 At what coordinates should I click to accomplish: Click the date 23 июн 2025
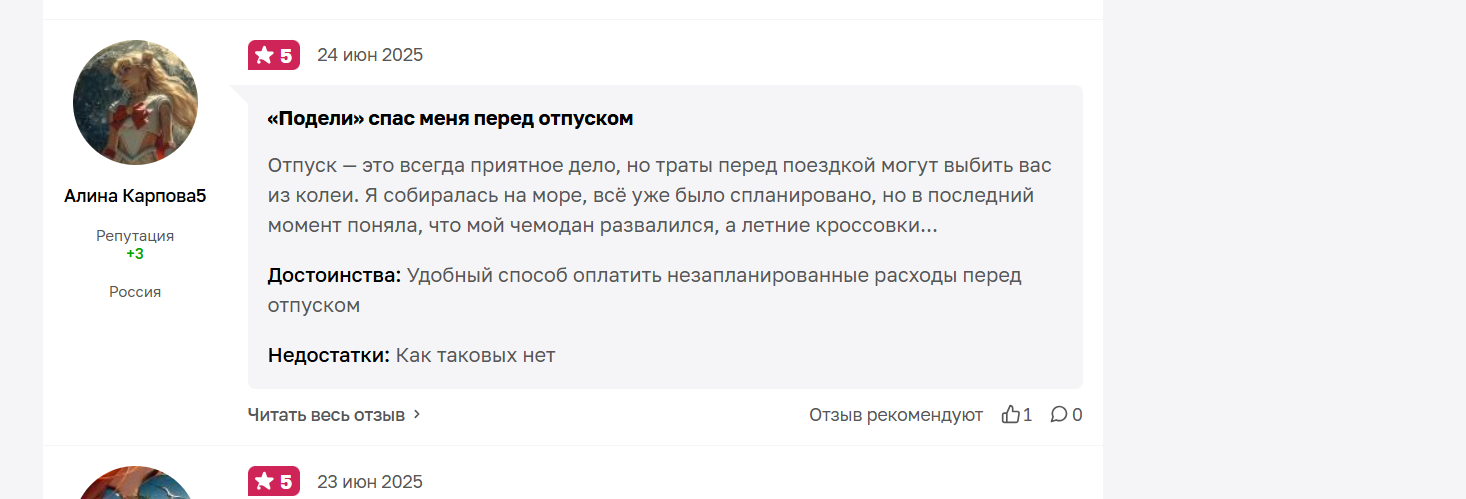click(x=370, y=482)
